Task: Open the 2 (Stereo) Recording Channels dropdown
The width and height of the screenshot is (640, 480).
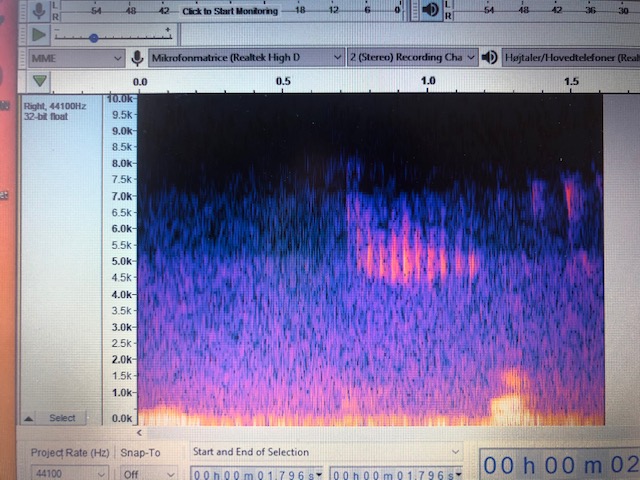Action: pyautogui.click(x=411, y=57)
